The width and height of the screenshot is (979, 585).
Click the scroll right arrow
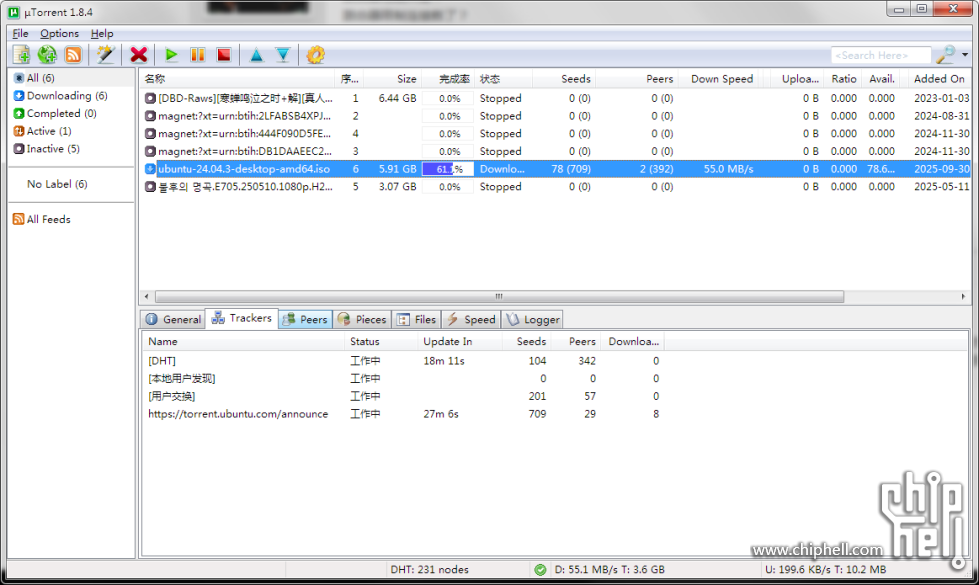[963, 297]
